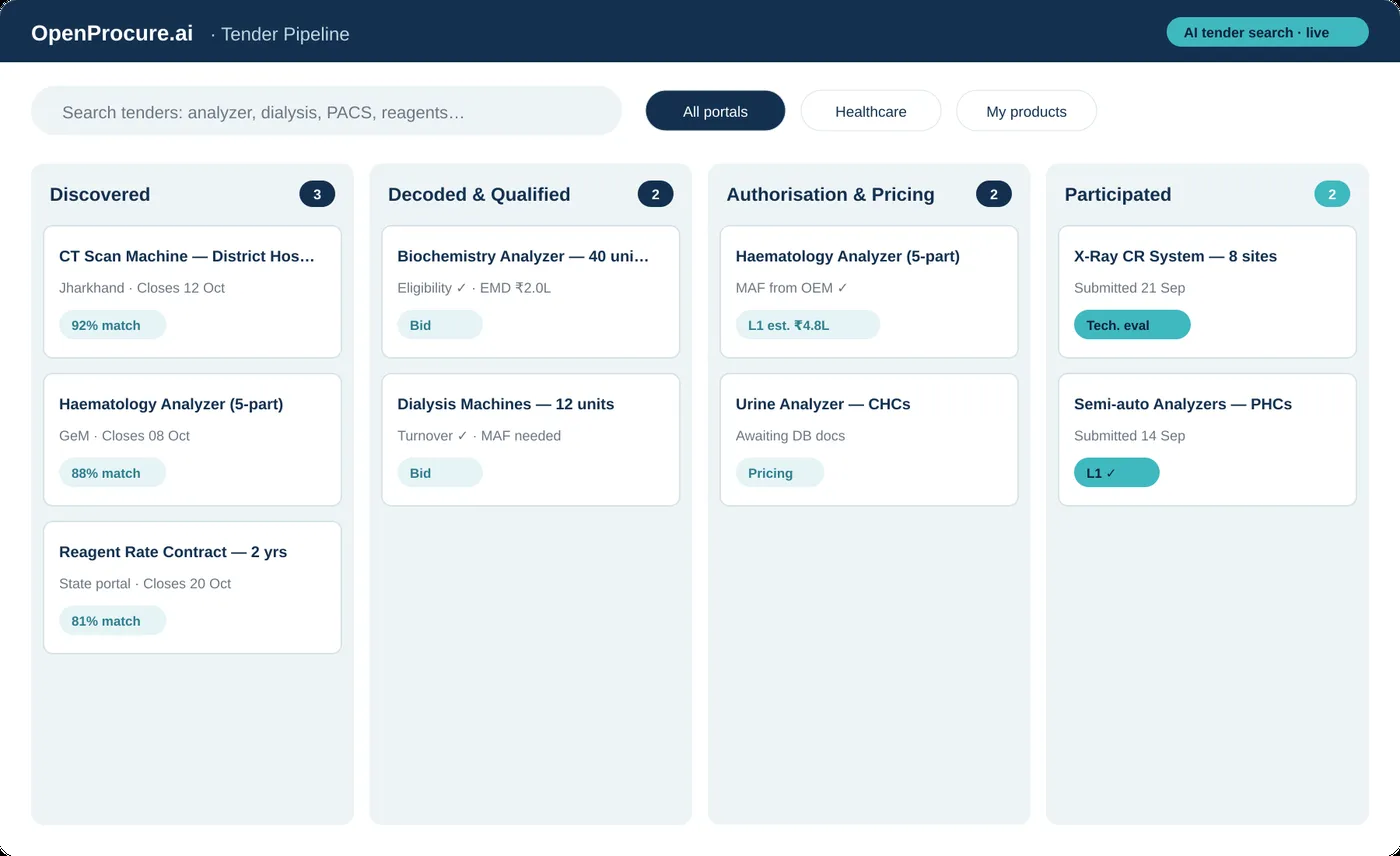The image size is (1400, 856).
Task: Click the Tech. eval status tag
Action: tap(1132, 325)
